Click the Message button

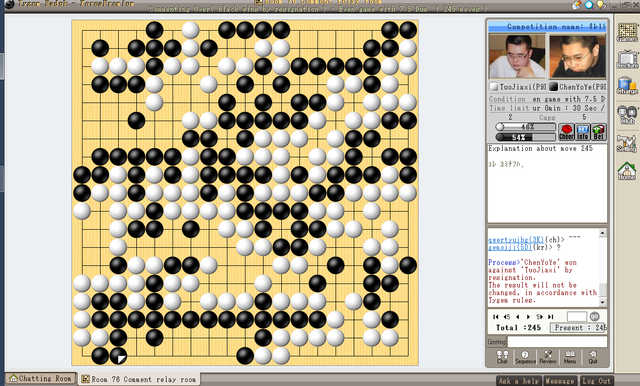point(560,381)
